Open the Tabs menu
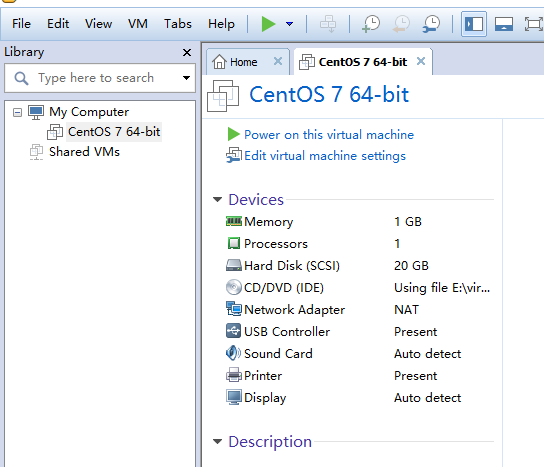This screenshot has height=467, width=544. pos(178,24)
